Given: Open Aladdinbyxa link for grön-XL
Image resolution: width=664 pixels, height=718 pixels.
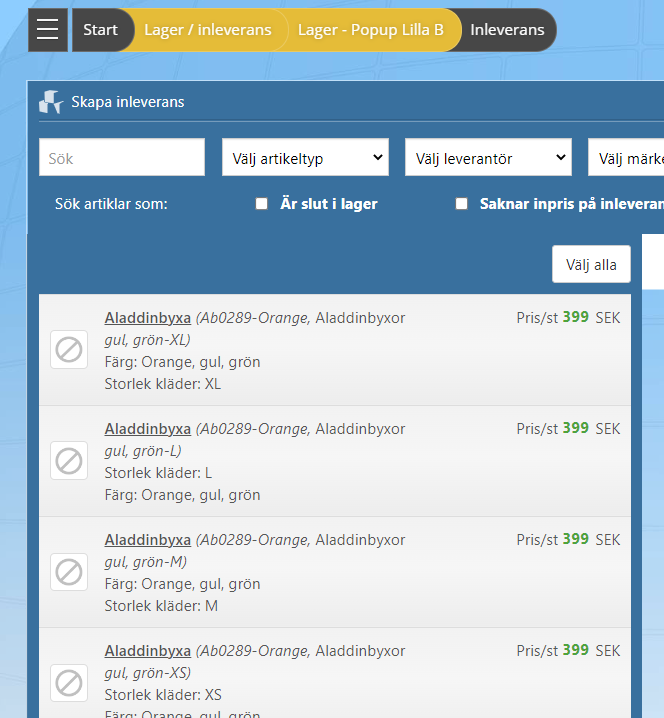Looking at the screenshot, I should (147, 318).
